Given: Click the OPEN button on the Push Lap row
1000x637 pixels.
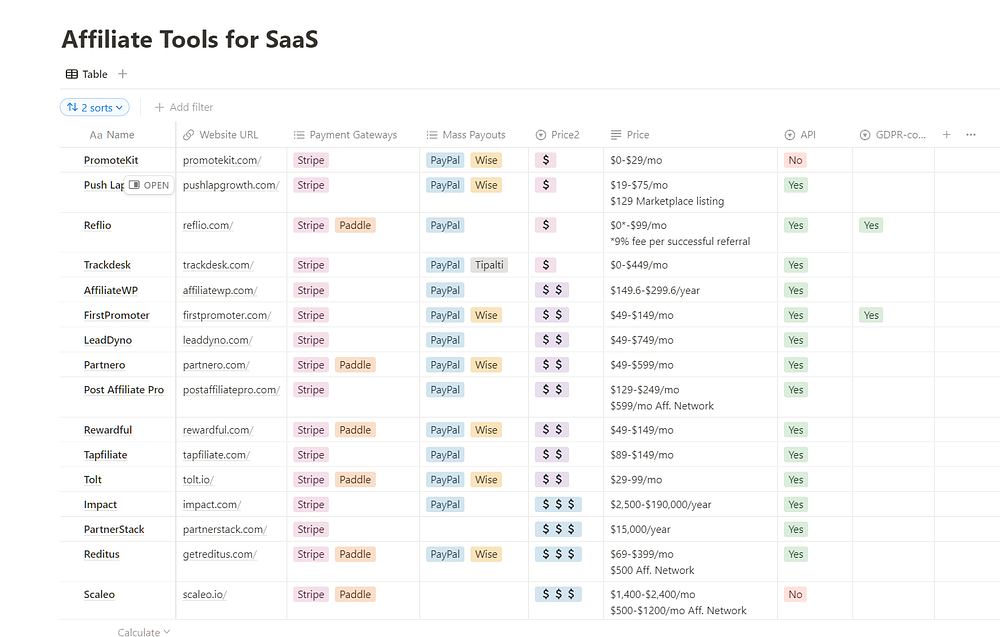Looking at the screenshot, I should click(x=150, y=185).
